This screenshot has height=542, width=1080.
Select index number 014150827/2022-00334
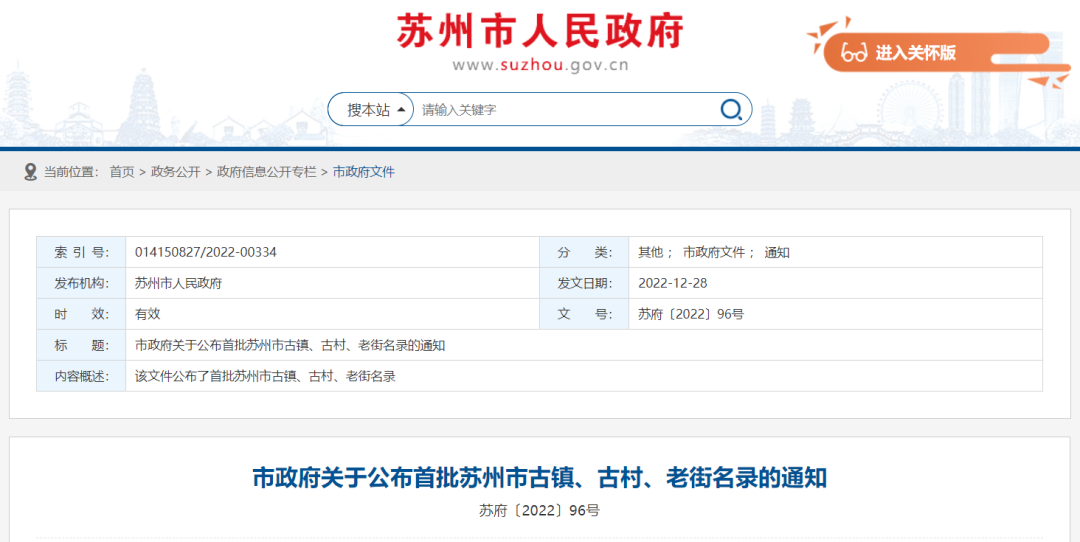pos(206,252)
